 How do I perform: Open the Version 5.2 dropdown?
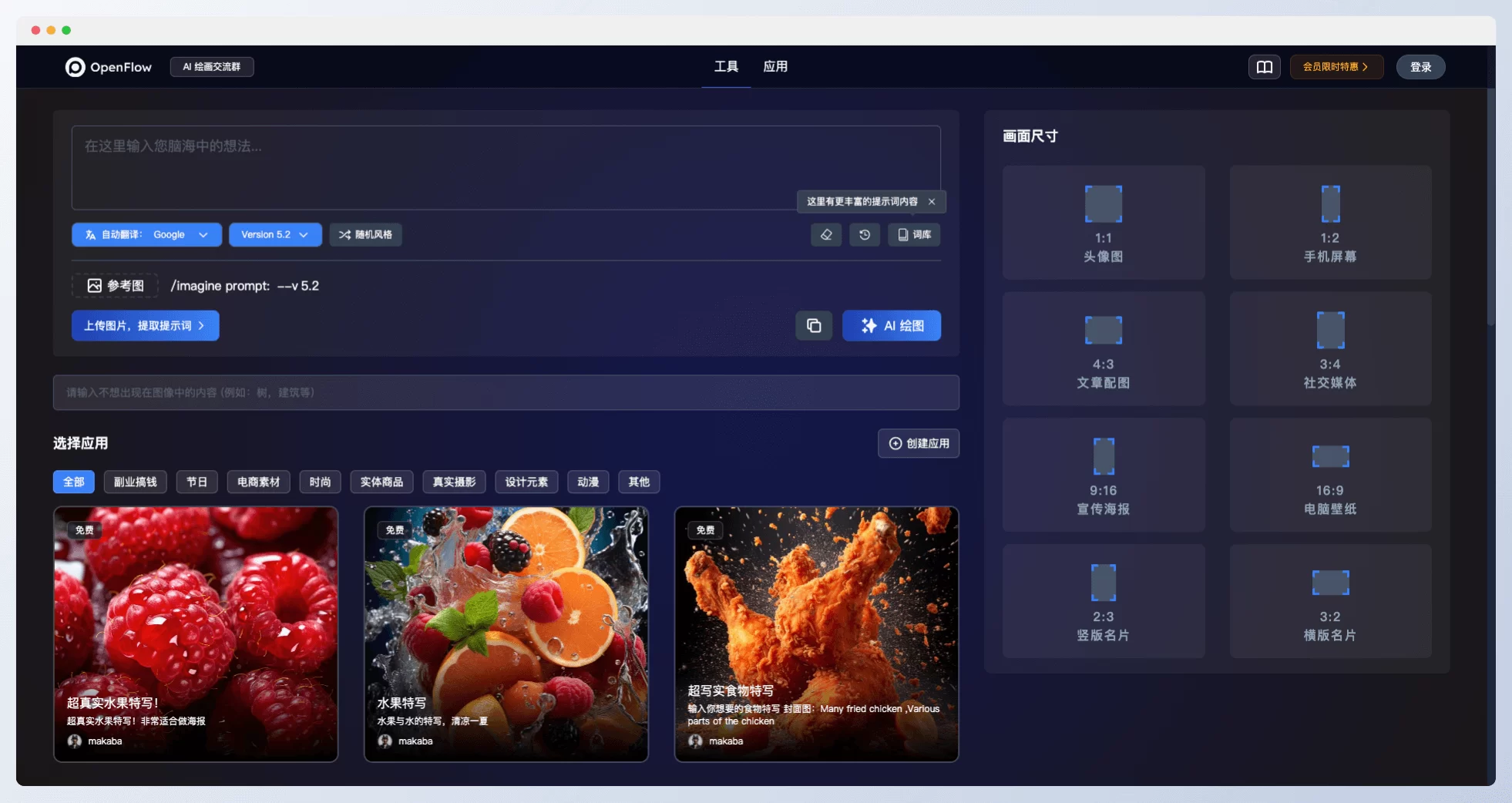[x=274, y=235]
